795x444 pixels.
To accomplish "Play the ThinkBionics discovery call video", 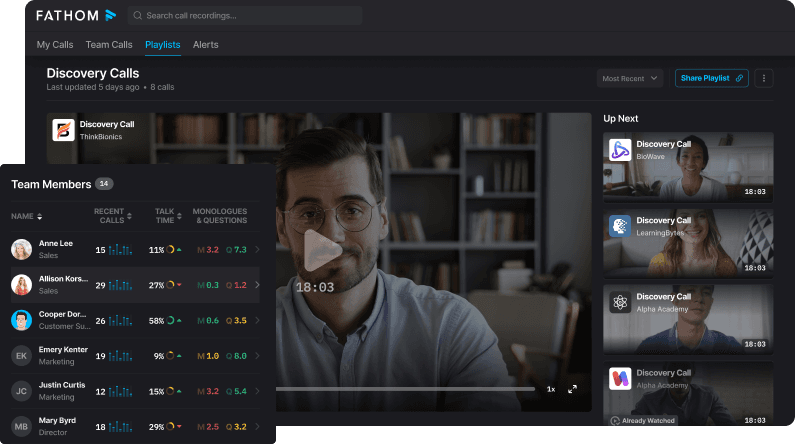I will tap(322, 250).
